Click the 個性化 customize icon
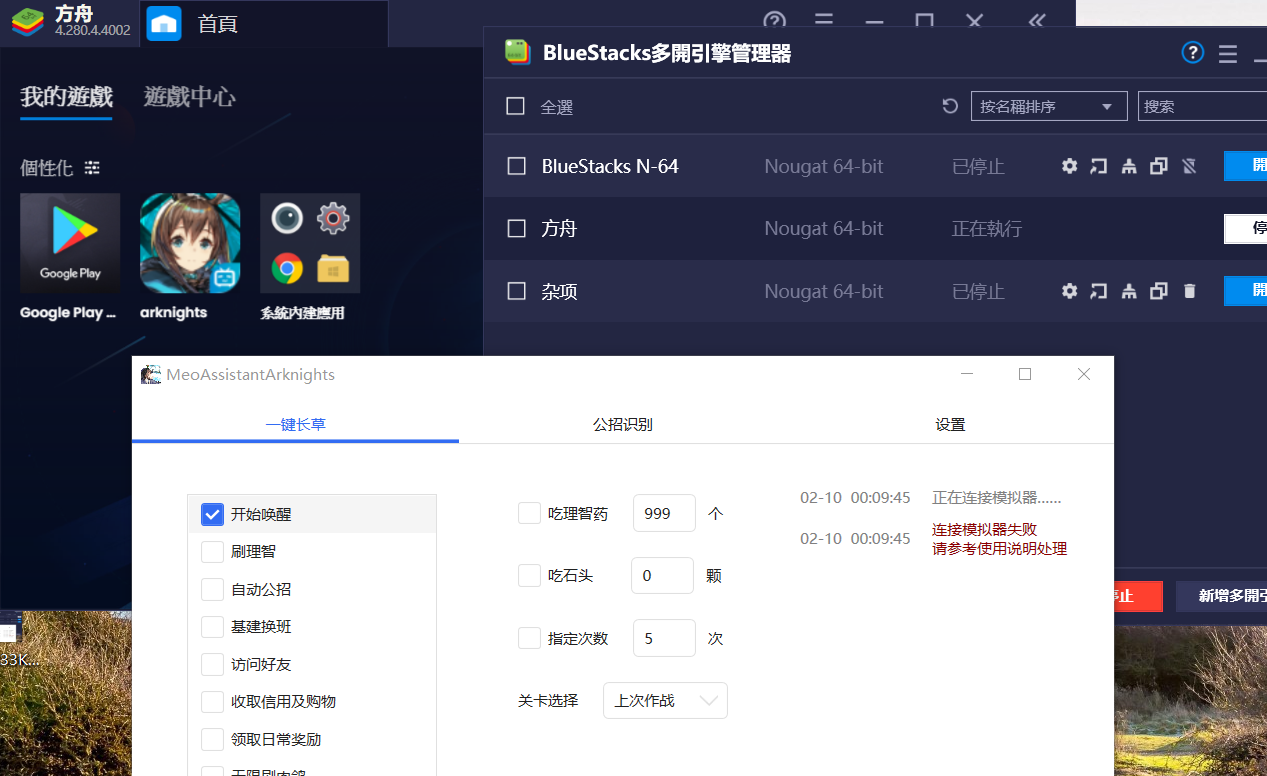This screenshot has width=1267, height=776. [91, 167]
